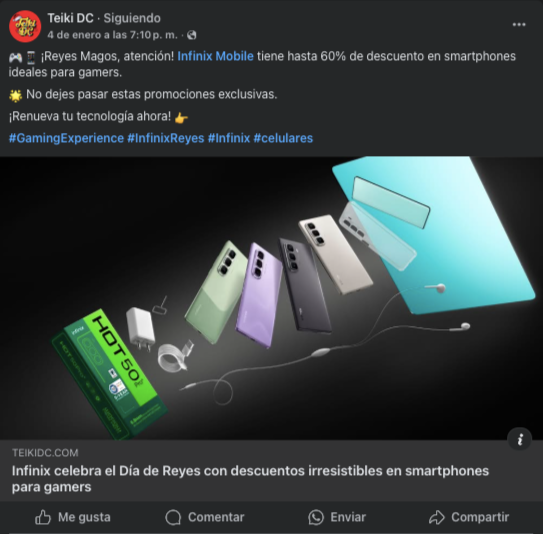Open the Teiki DC page name
The height and width of the screenshot is (534, 543).
tap(70, 18)
